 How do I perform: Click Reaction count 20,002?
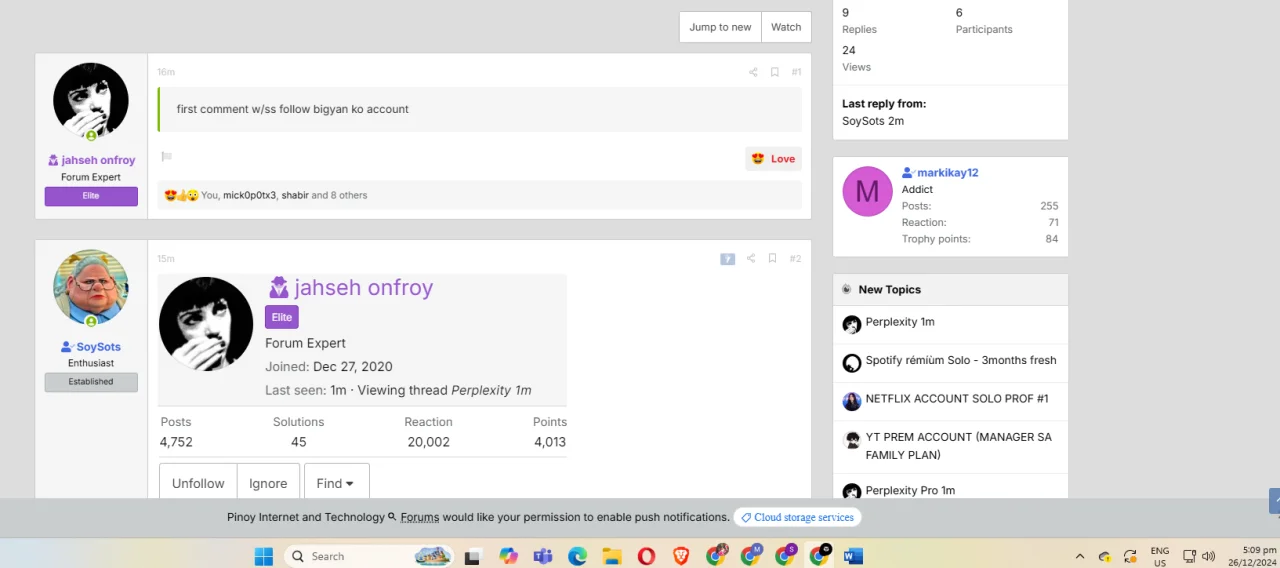[x=428, y=442]
